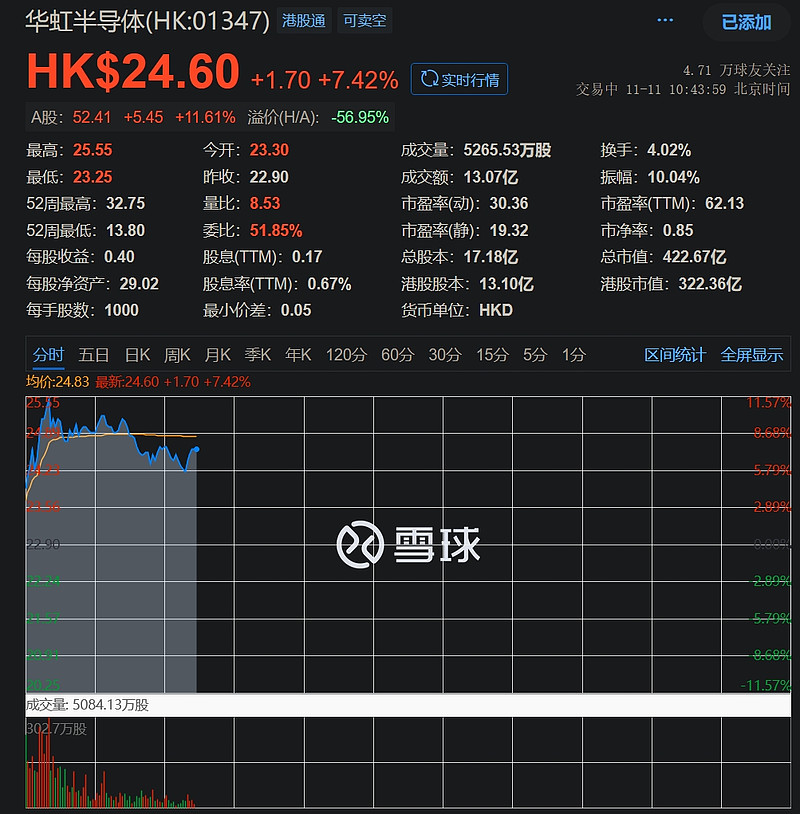Click the 市盈率(动) value 30.36
Viewport: 800px width, 814px height.
click(x=509, y=204)
